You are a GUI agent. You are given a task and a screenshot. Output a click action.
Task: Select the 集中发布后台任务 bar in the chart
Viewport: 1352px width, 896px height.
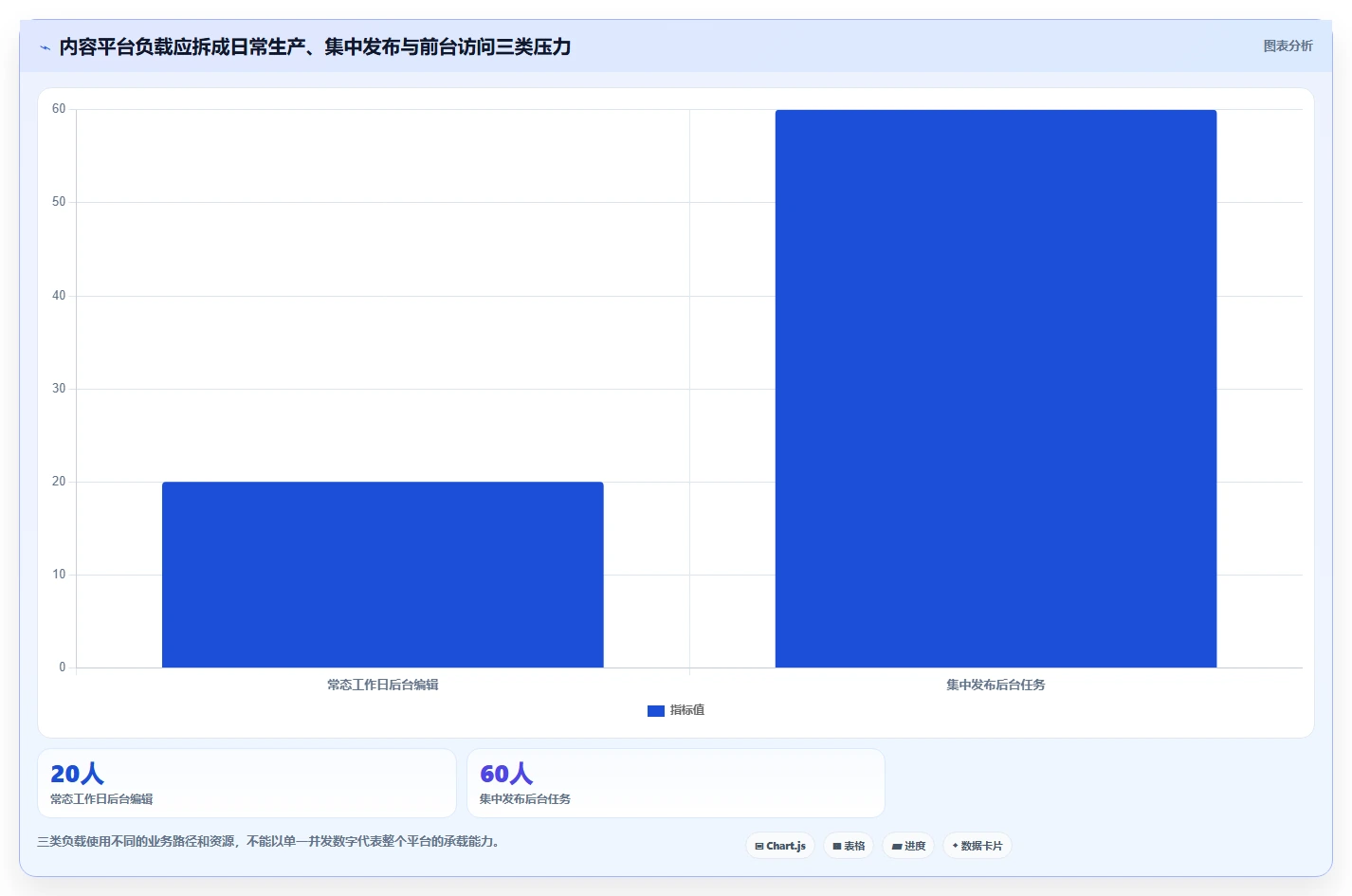click(x=996, y=389)
